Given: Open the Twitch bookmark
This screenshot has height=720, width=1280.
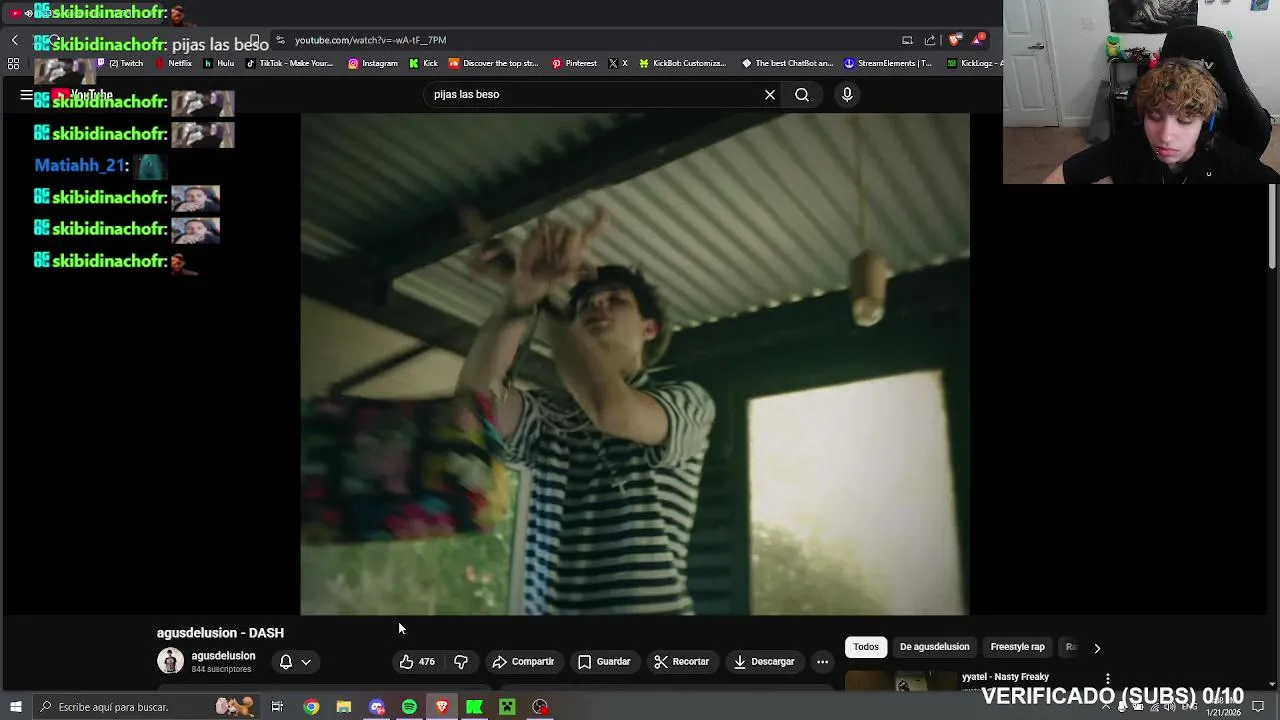Looking at the screenshot, I should pyautogui.click(x=121, y=63).
